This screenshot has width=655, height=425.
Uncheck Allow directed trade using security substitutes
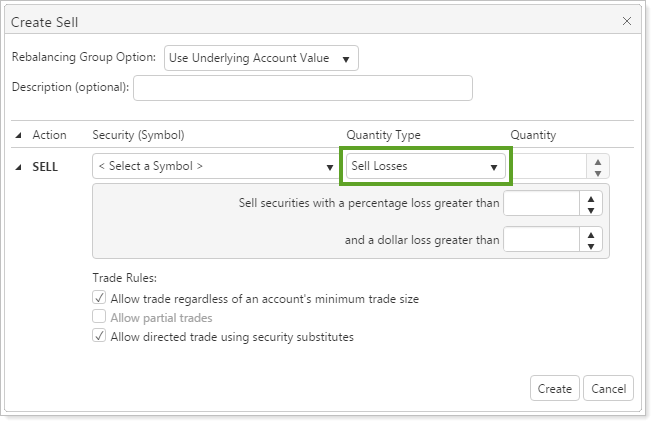(x=99, y=336)
